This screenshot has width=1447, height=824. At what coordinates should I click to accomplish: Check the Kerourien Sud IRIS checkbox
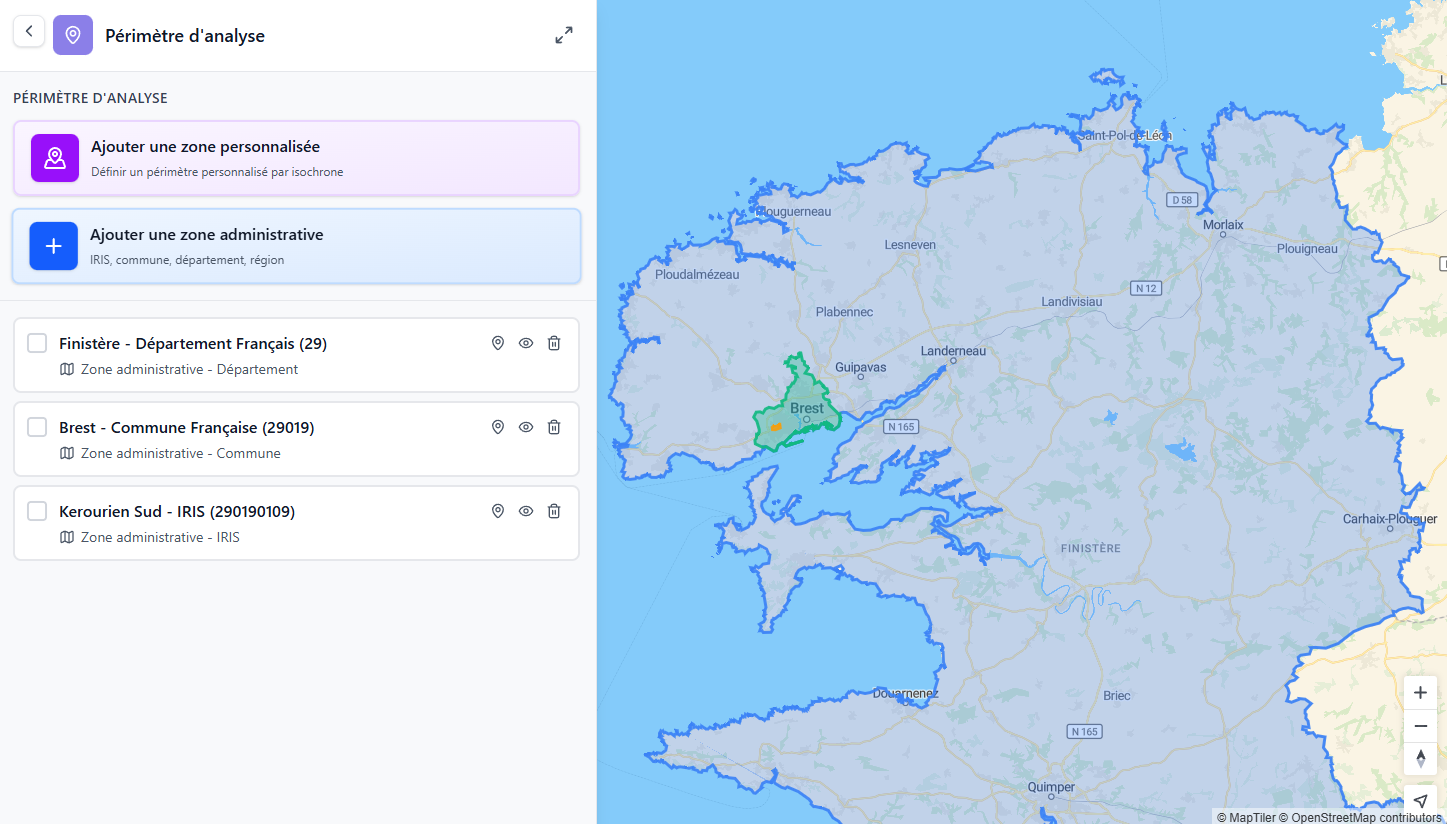tap(37, 510)
